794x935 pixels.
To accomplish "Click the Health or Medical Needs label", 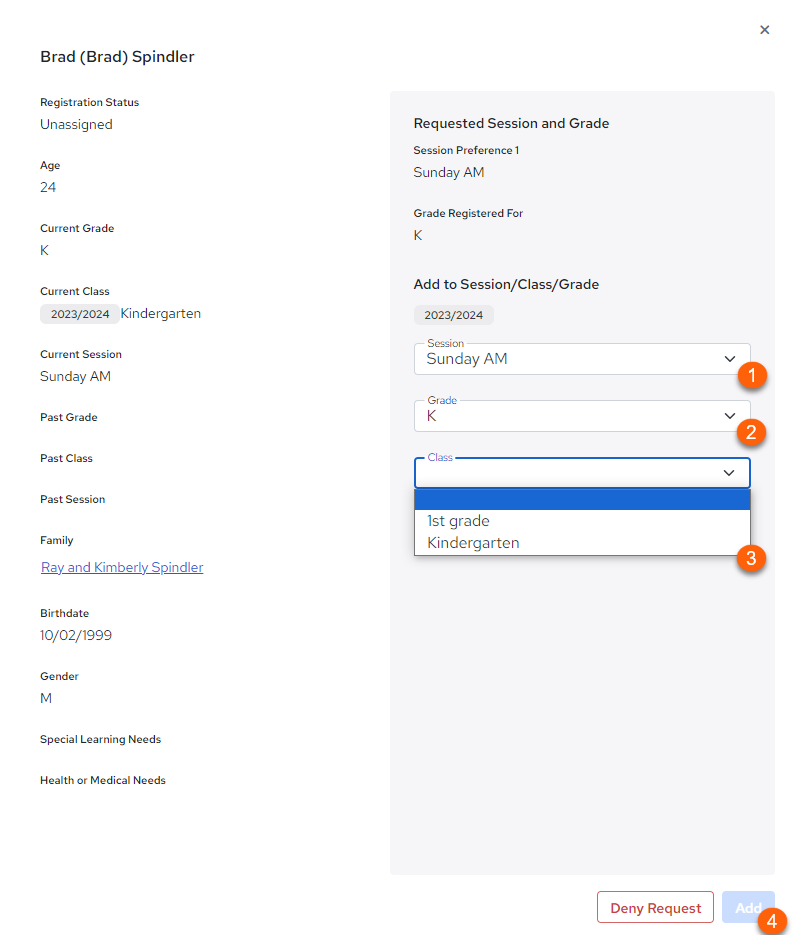I will (103, 780).
